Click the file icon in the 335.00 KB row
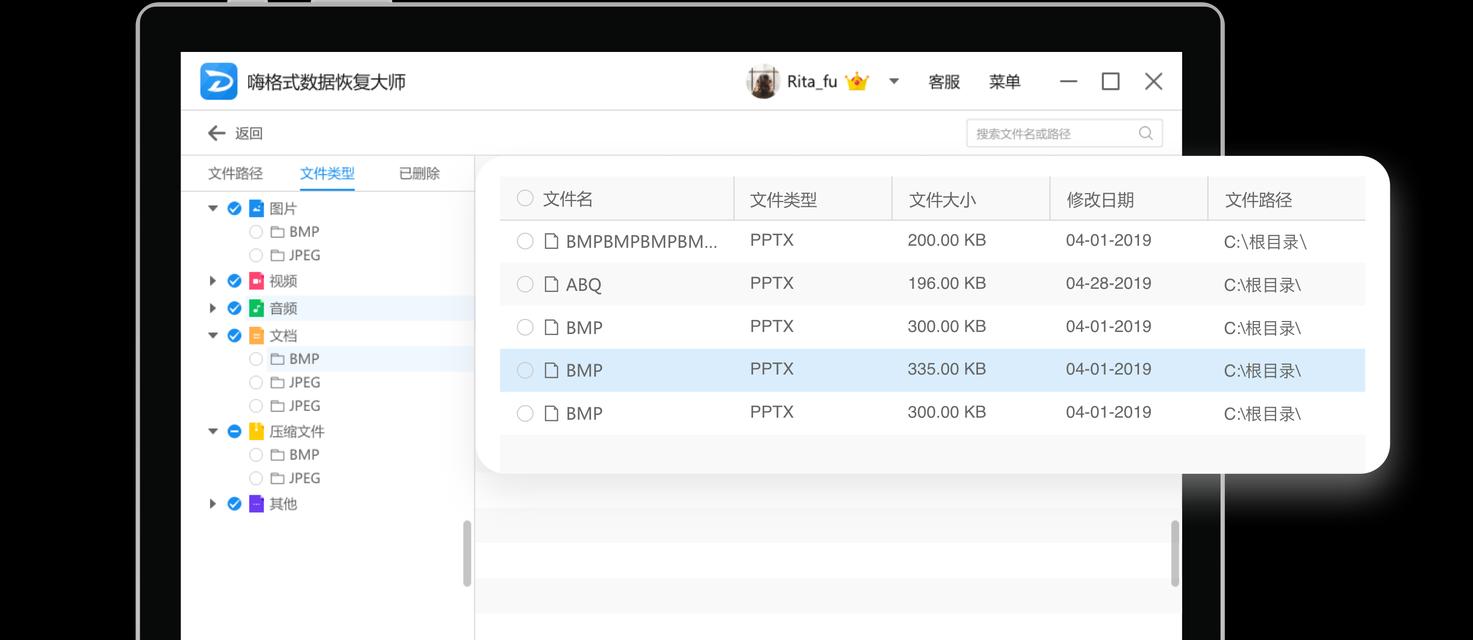Screen dimensions: 1473x640 [x=551, y=370]
